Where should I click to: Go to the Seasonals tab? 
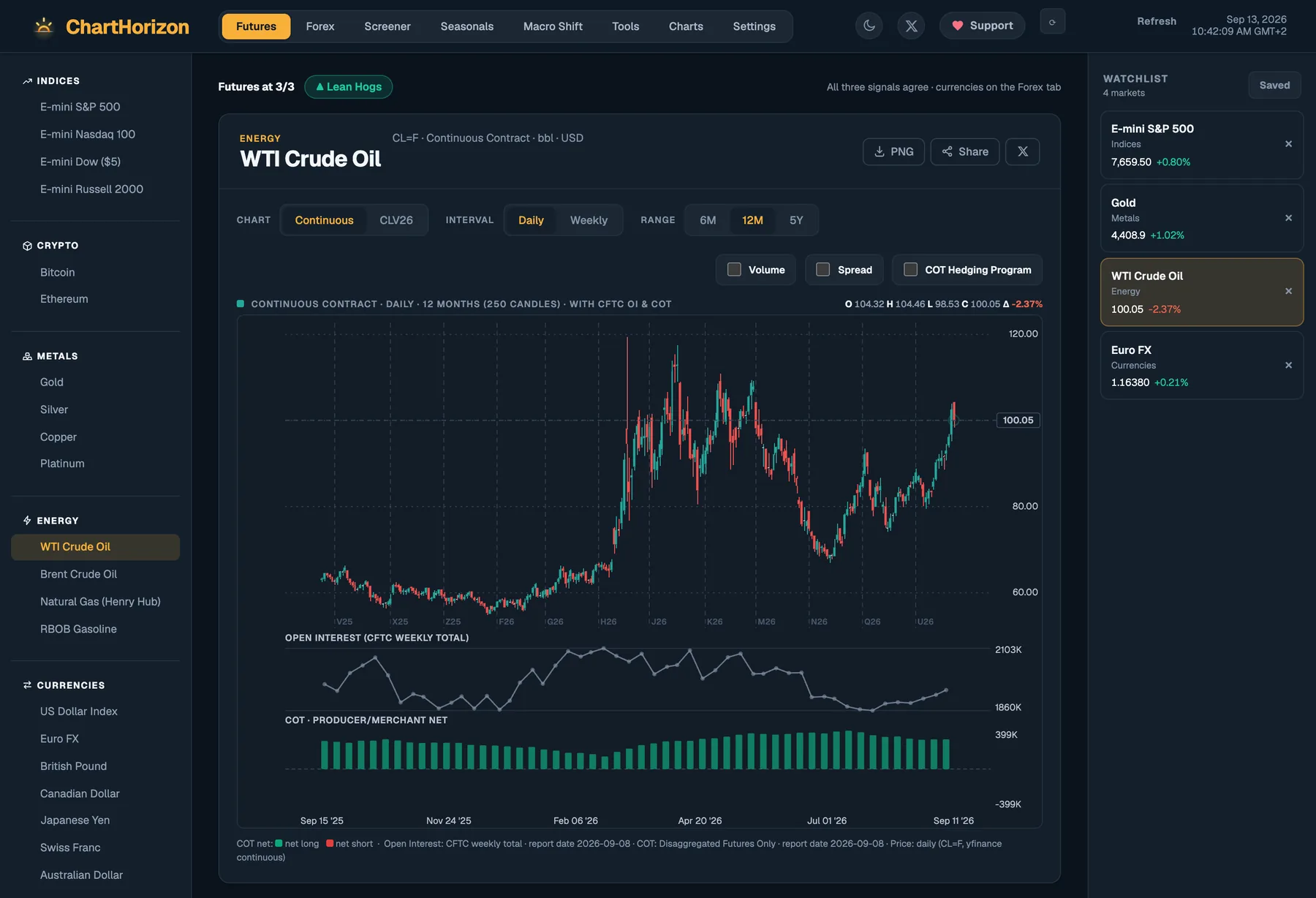(x=467, y=26)
